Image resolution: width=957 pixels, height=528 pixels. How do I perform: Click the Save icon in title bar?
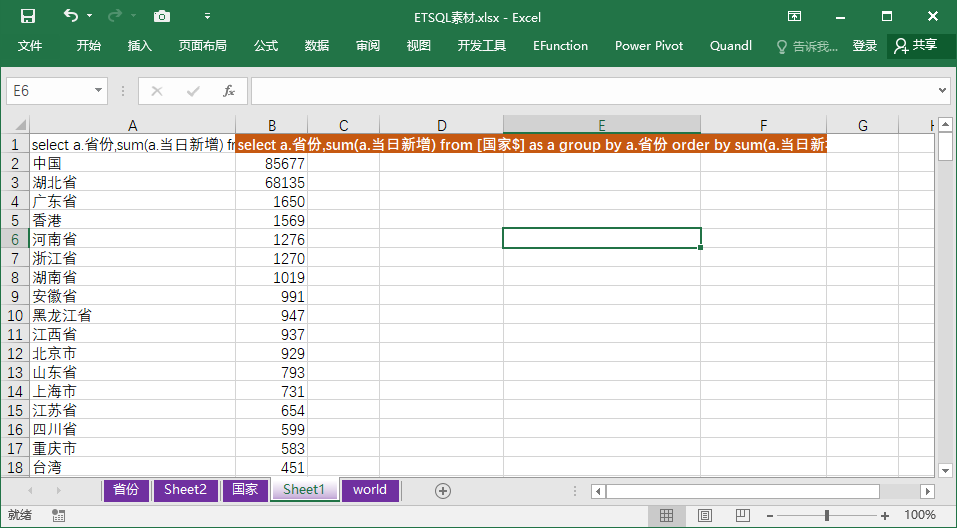(28, 17)
